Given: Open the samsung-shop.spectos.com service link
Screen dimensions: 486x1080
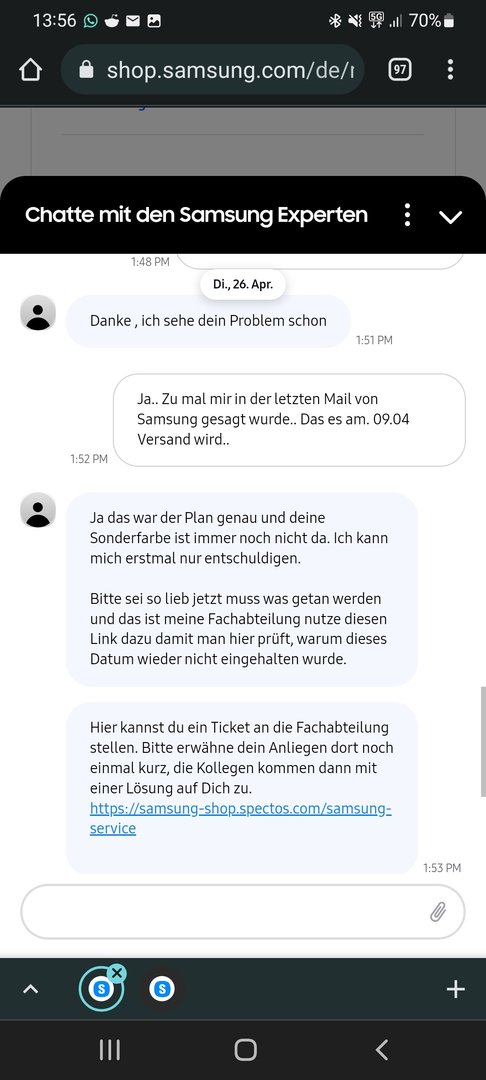Looking at the screenshot, I should point(240,818).
